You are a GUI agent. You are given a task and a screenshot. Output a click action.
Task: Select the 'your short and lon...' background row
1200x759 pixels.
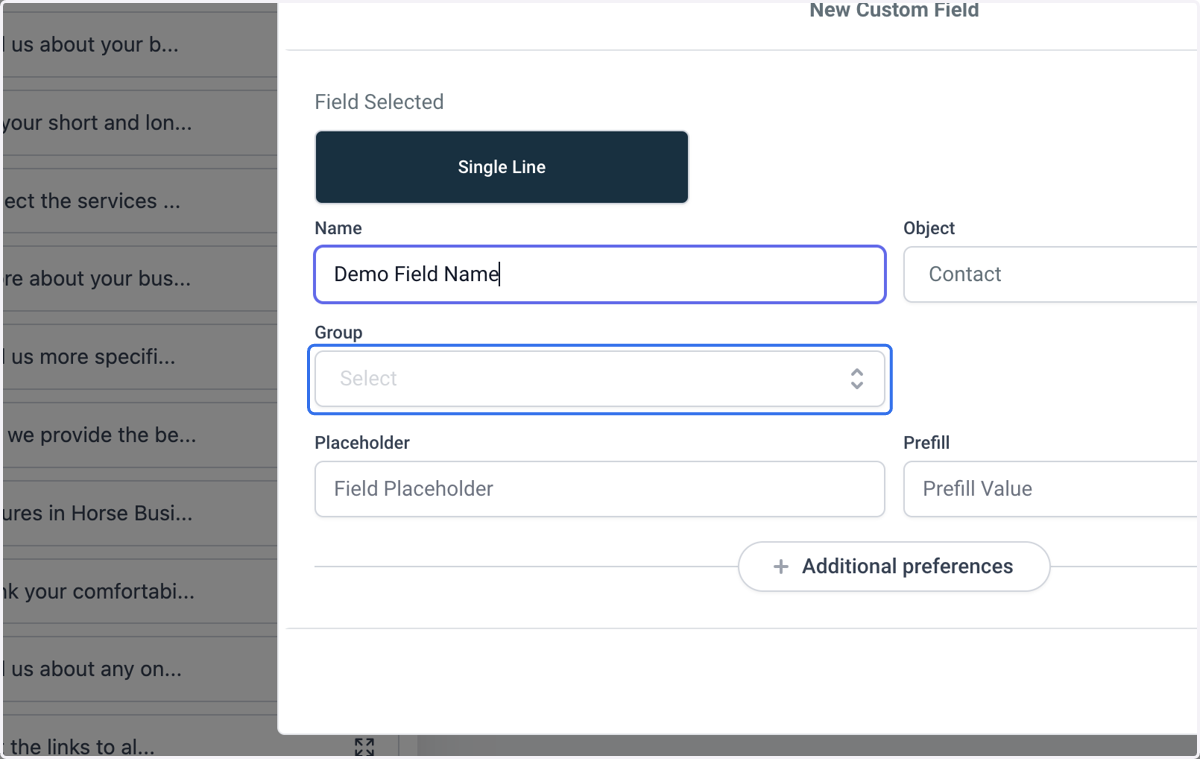click(x=139, y=123)
